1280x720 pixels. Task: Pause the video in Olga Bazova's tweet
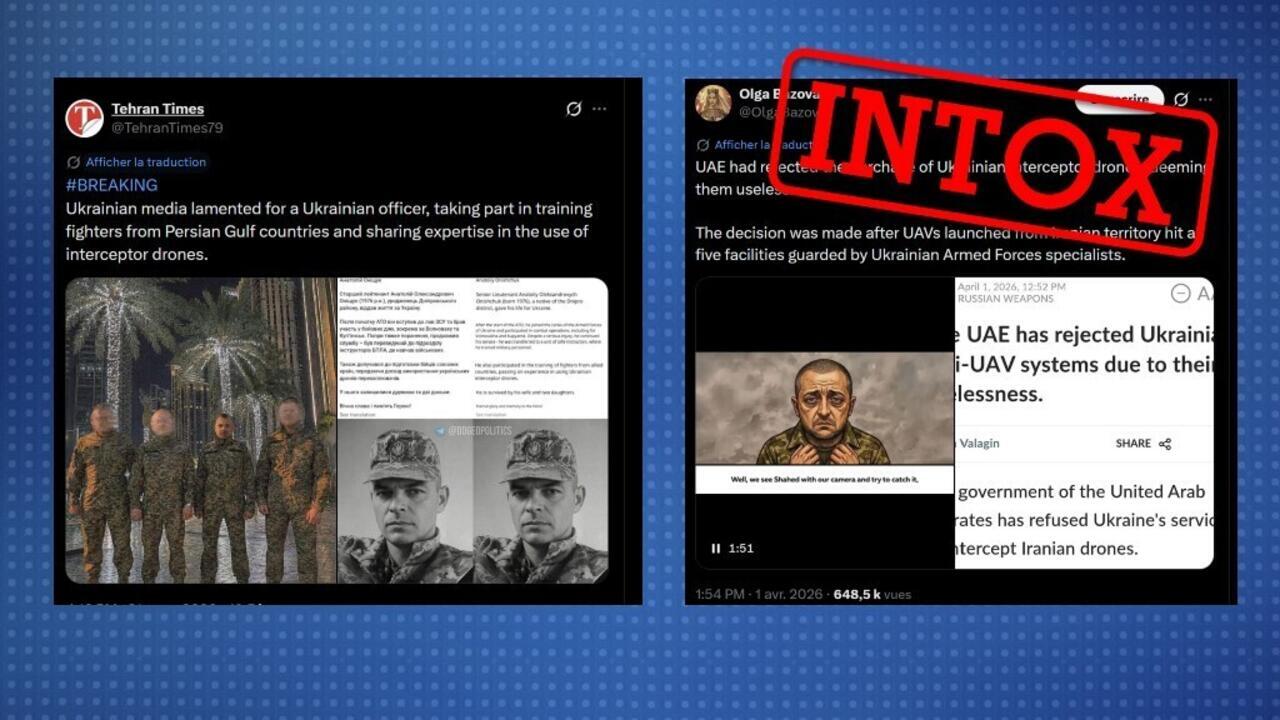coord(716,548)
